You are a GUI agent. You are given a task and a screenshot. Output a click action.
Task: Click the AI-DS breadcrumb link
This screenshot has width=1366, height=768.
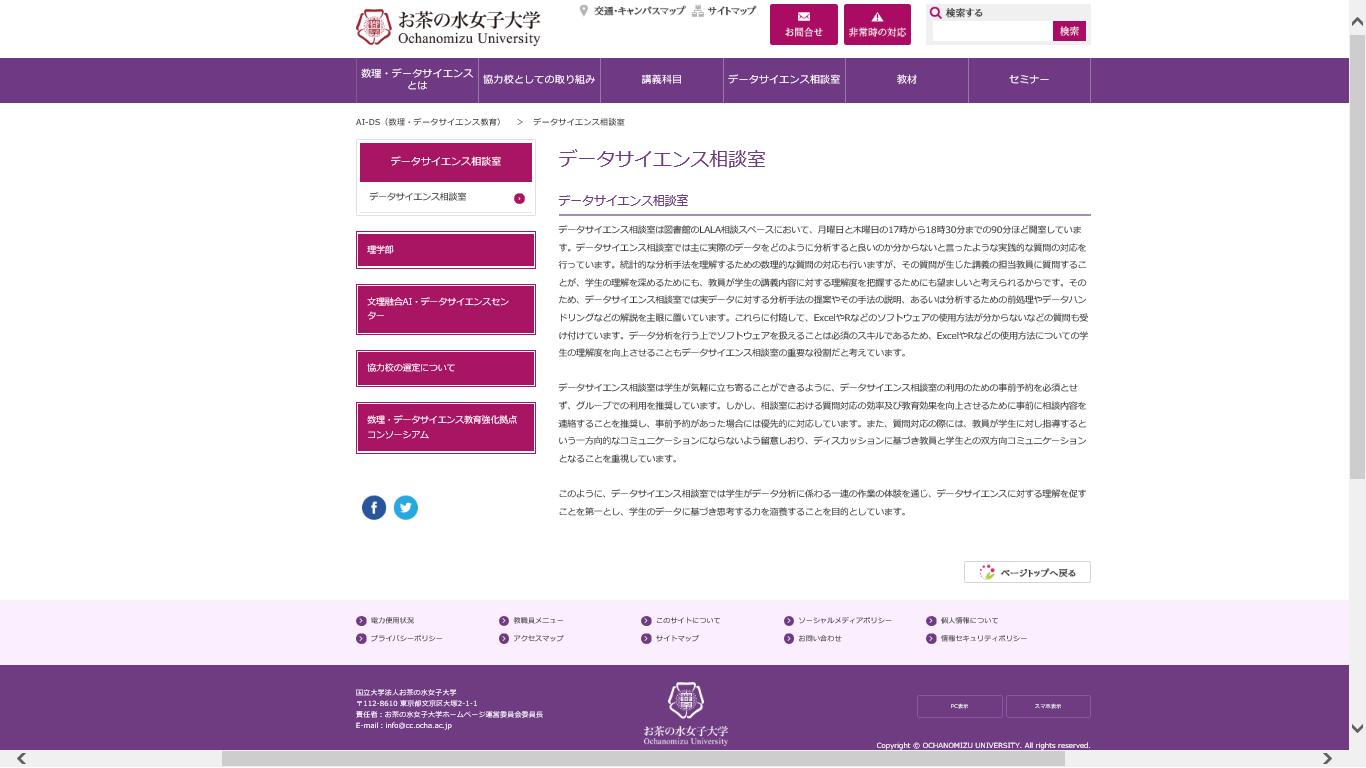(x=429, y=122)
